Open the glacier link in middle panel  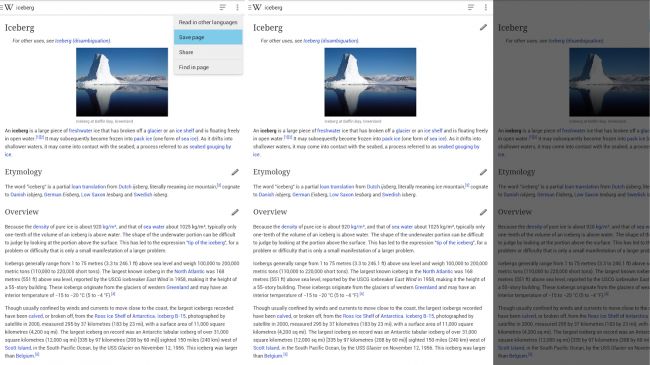403,131
